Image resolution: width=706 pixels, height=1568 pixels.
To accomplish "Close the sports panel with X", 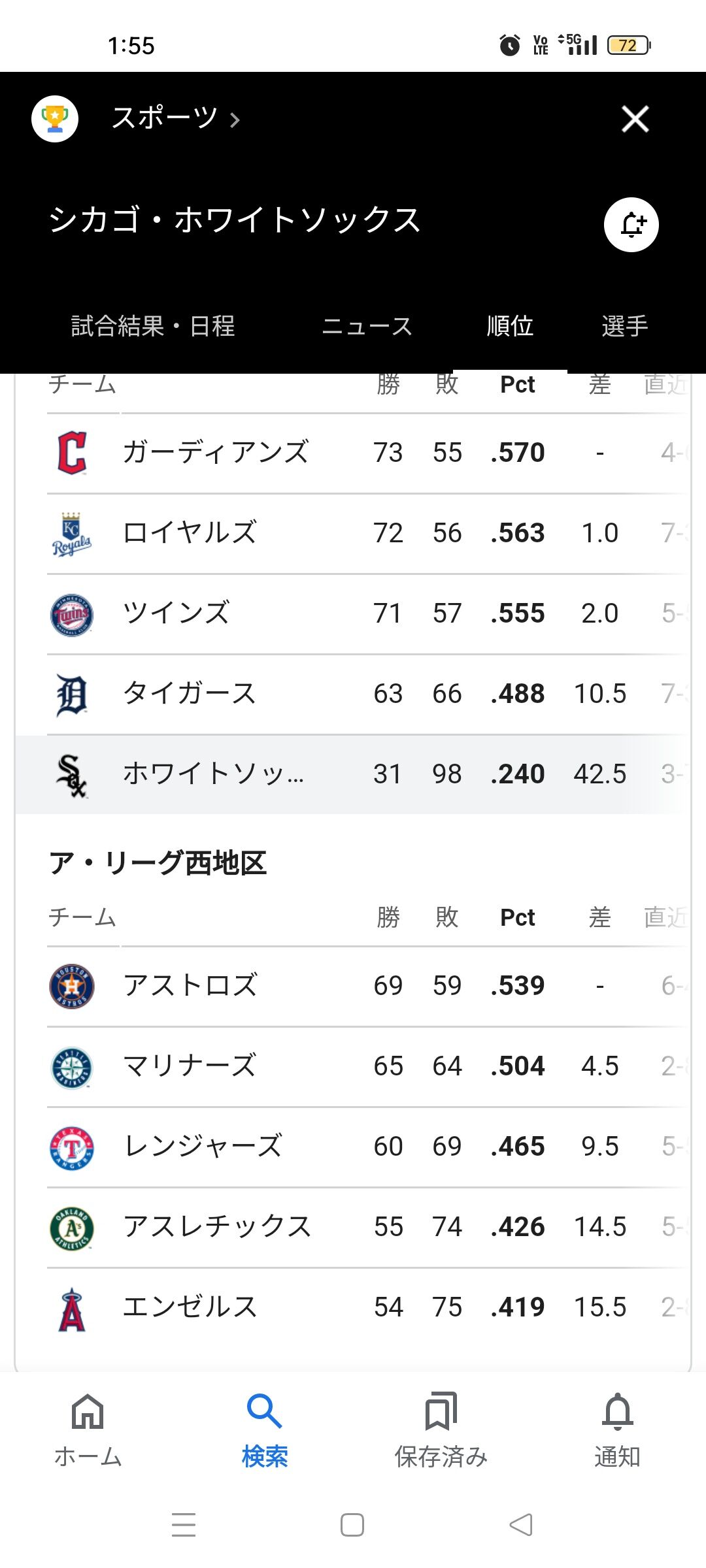I will 635,119.
